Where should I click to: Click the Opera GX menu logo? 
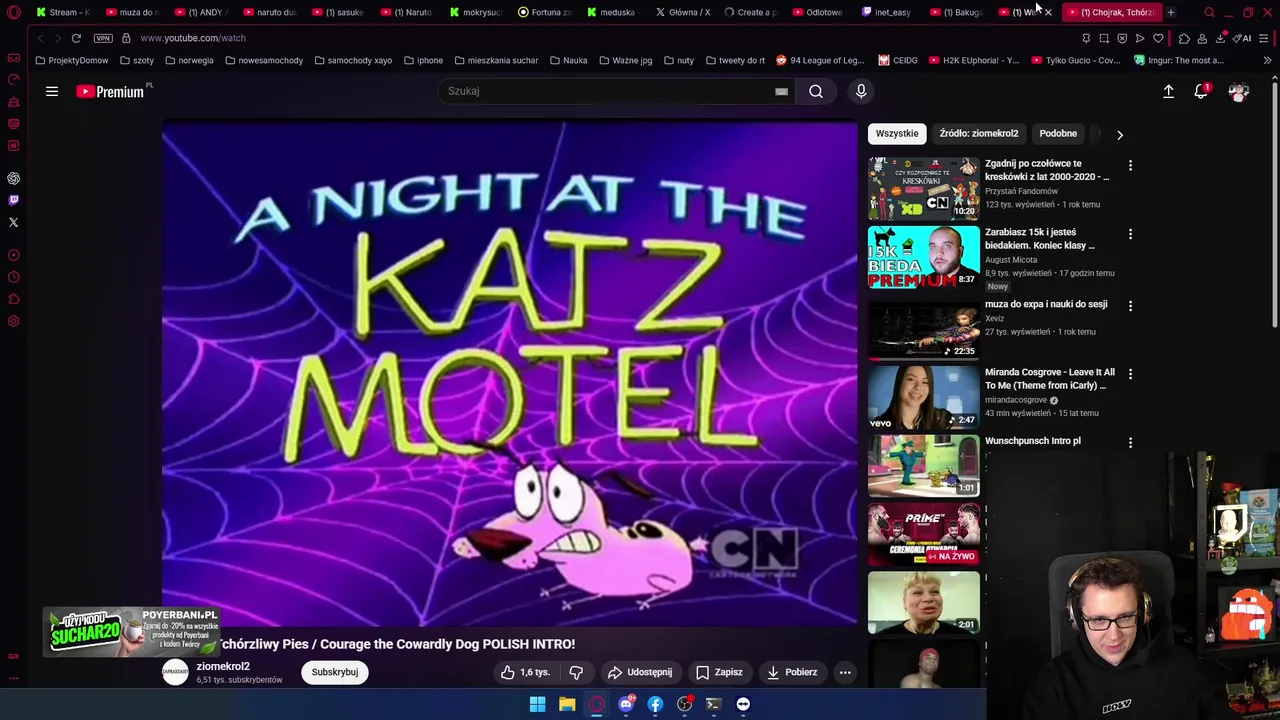[x=13, y=13]
